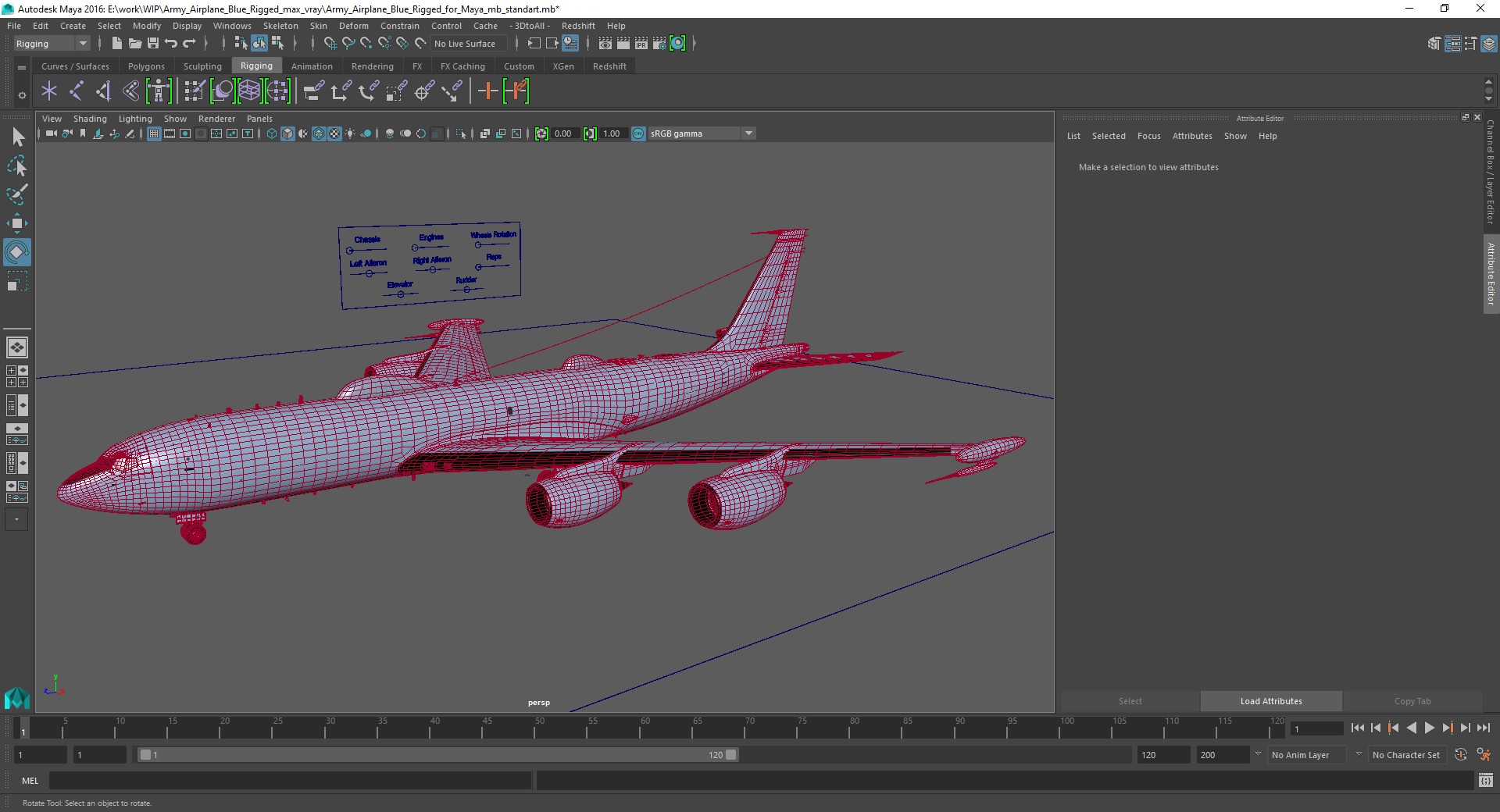This screenshot has height=812, width=1500.
Task: Activate the Lasso select tool
Action: 17,166
